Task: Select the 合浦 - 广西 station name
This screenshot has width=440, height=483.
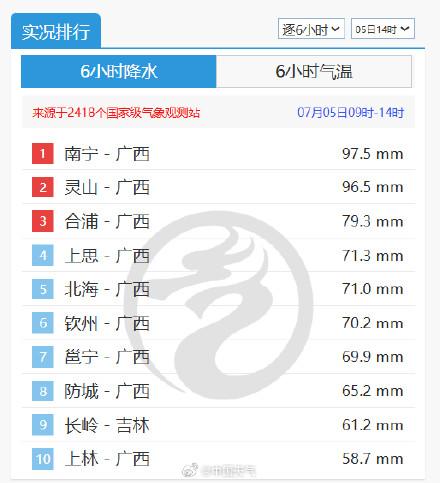Action: (x=107, y=221)
